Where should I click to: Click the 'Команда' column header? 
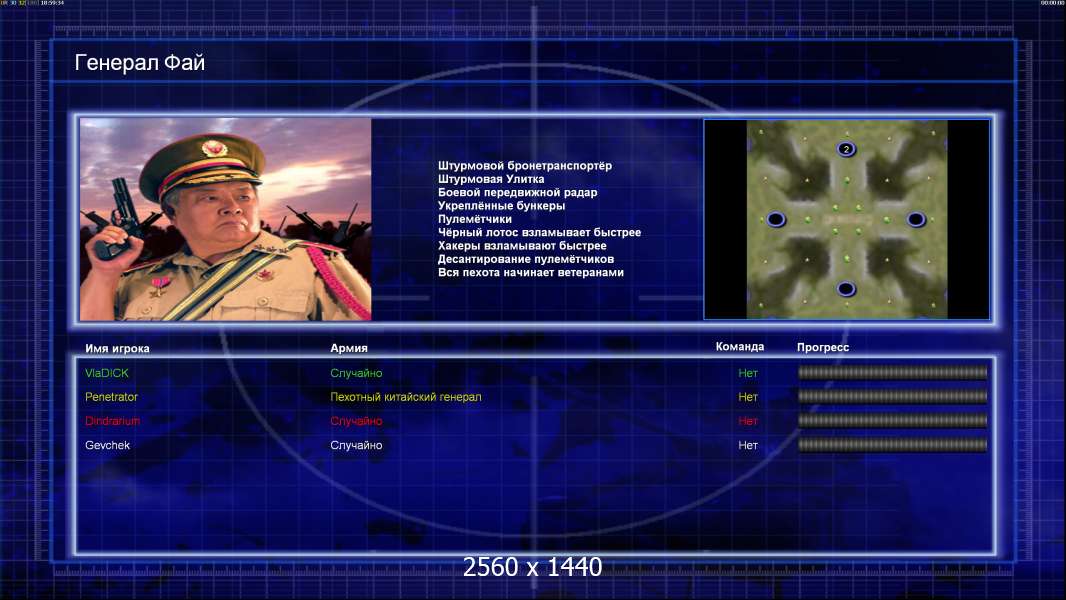(740, 347)
